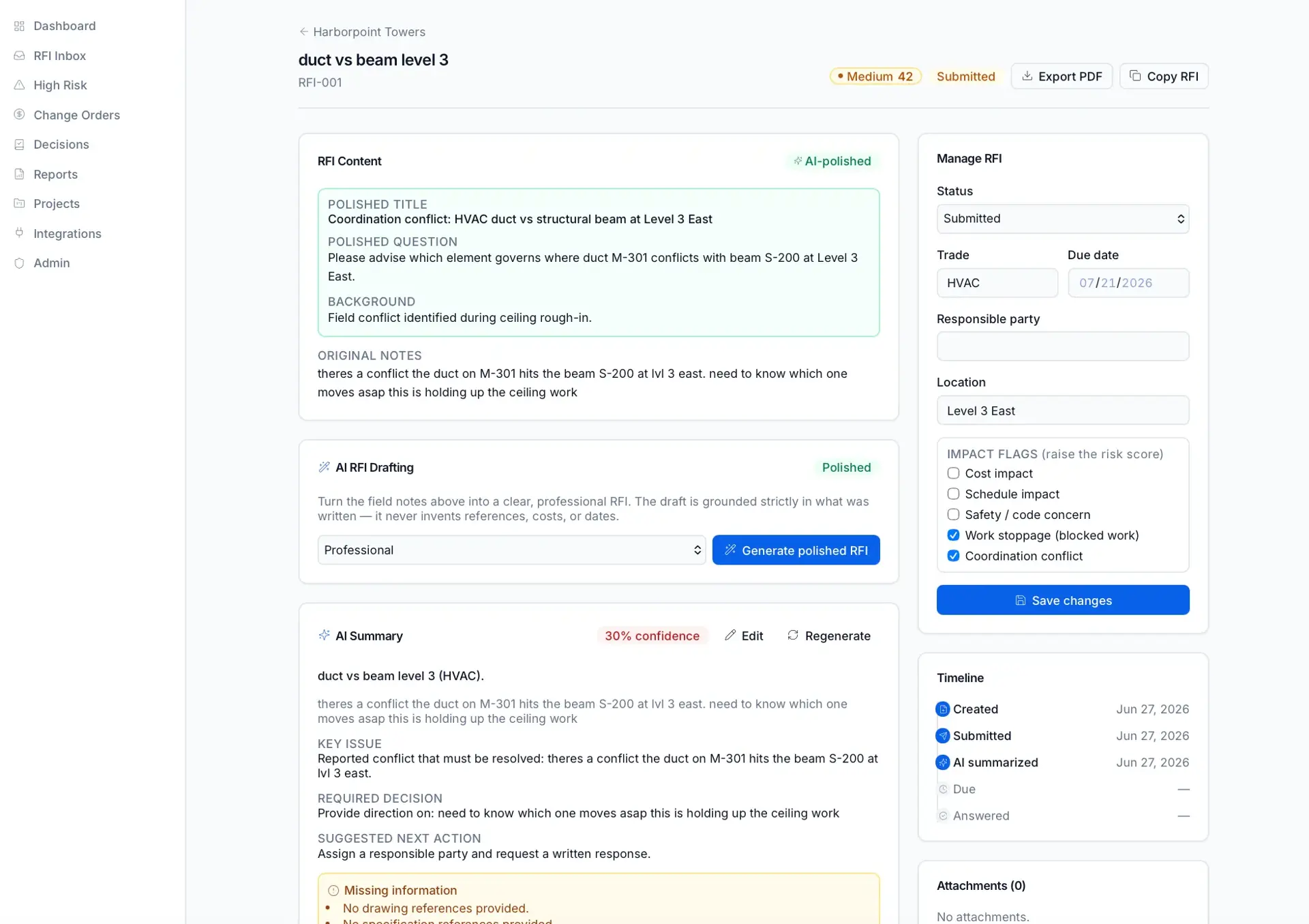Click Generate polished RFI

tap(796, 550)
